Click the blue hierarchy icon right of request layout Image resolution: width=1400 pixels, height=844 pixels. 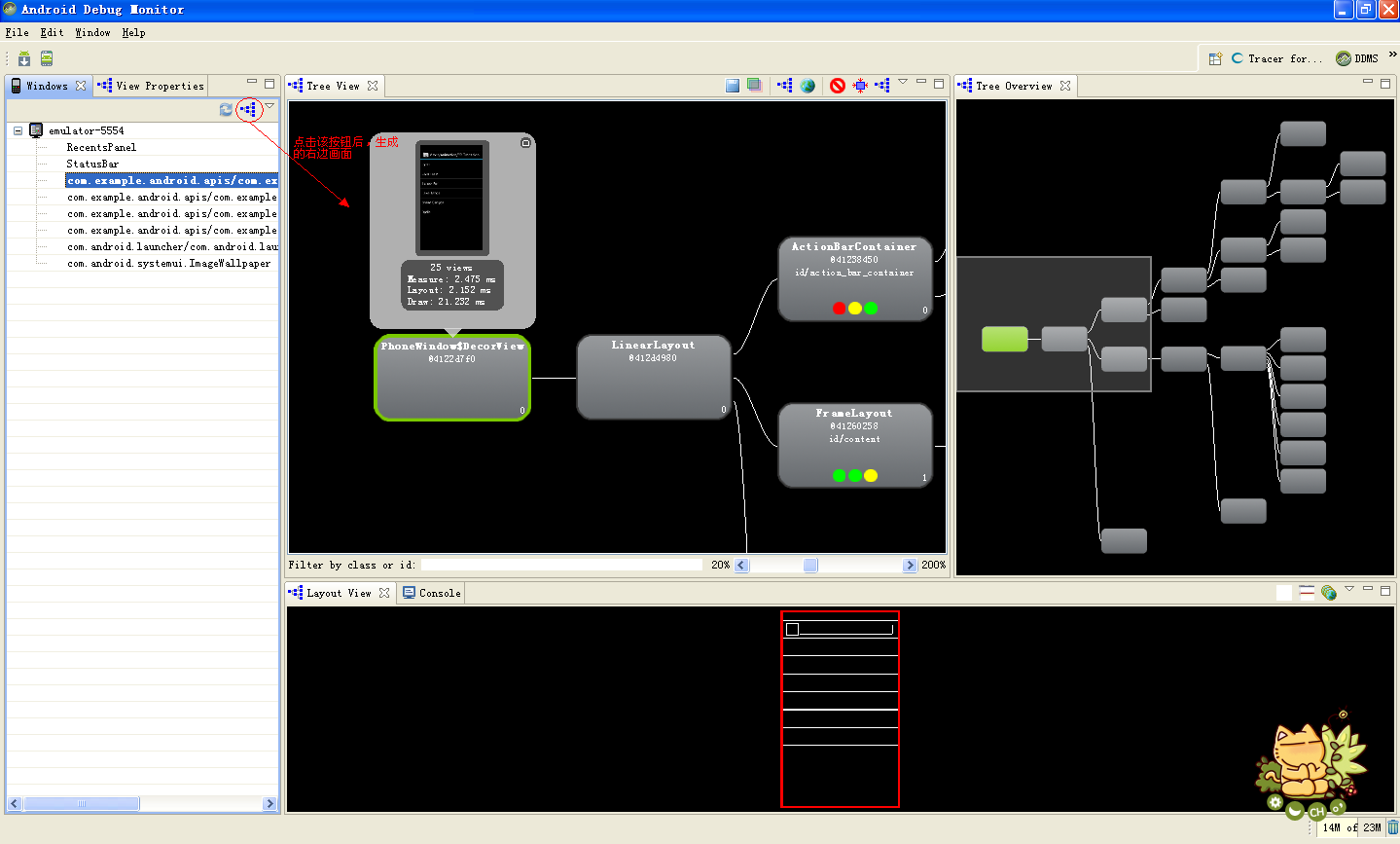coord(882,86)
